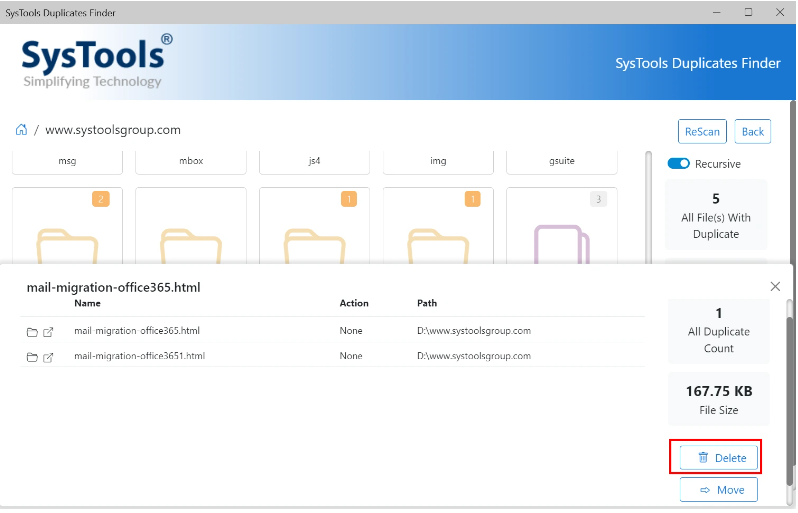The image size is (798, 513).
Task: Open the msg folder card
Action: click(67, 162)
